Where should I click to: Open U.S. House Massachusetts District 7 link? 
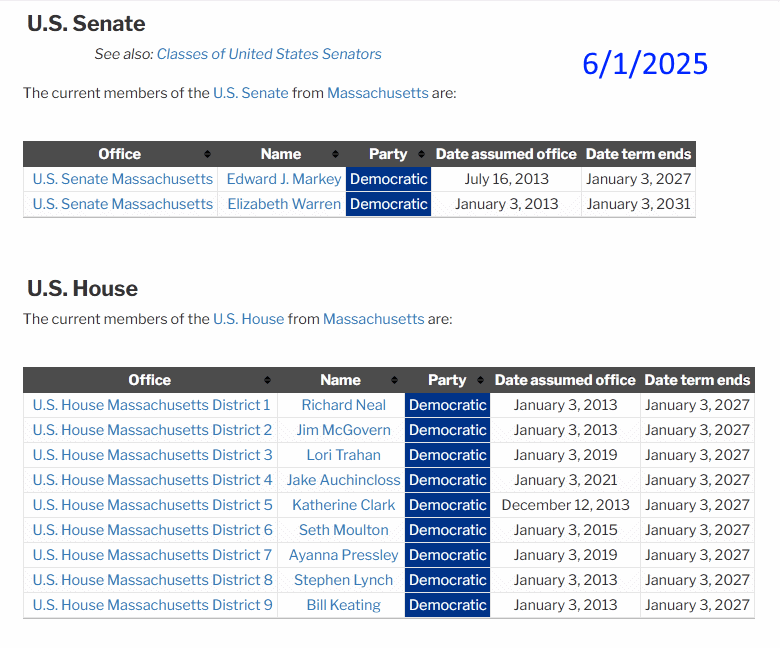point(153,555)
